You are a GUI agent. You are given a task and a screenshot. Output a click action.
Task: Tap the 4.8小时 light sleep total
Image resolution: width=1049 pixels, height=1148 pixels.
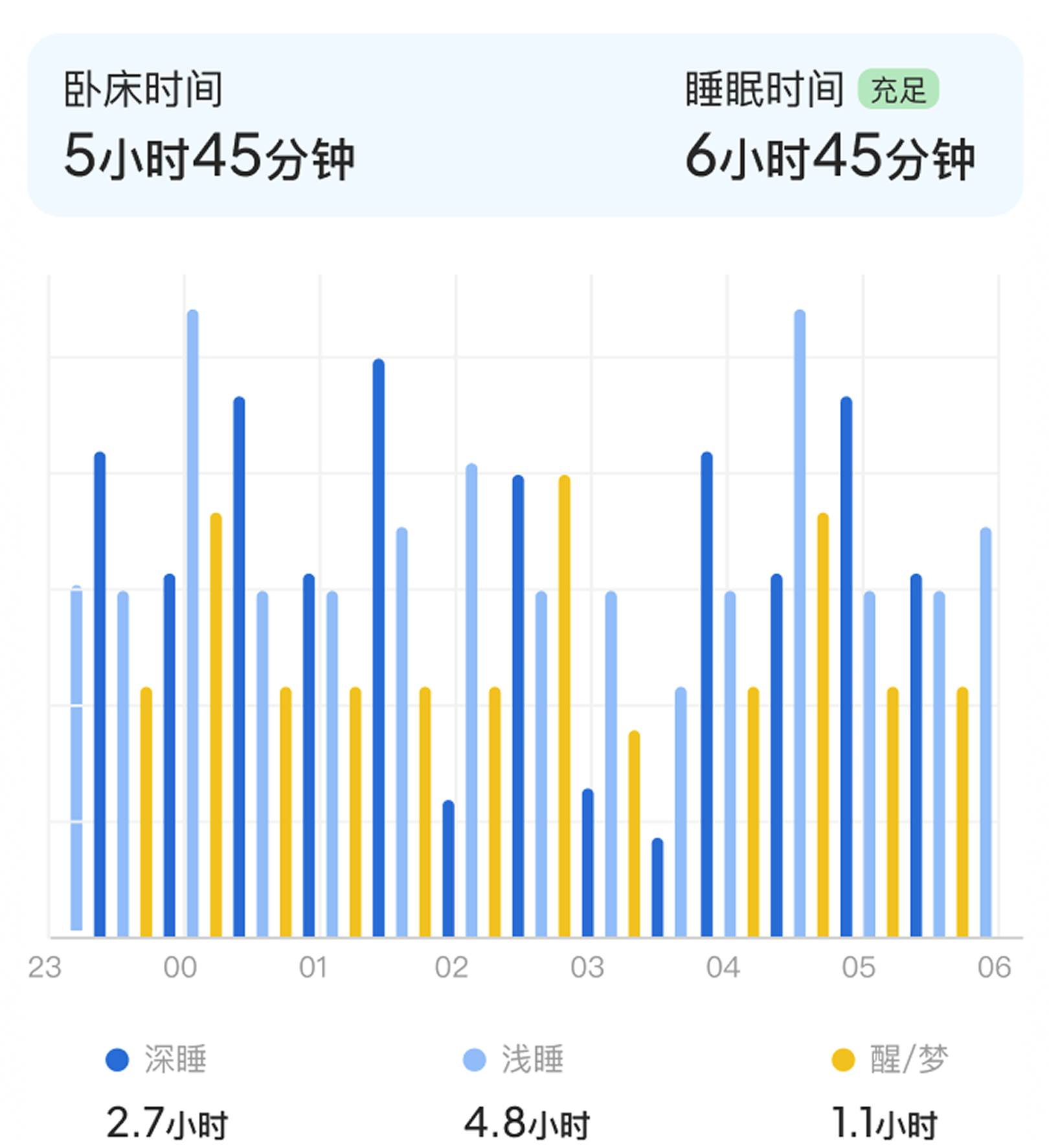click(x=527, y=1123)
